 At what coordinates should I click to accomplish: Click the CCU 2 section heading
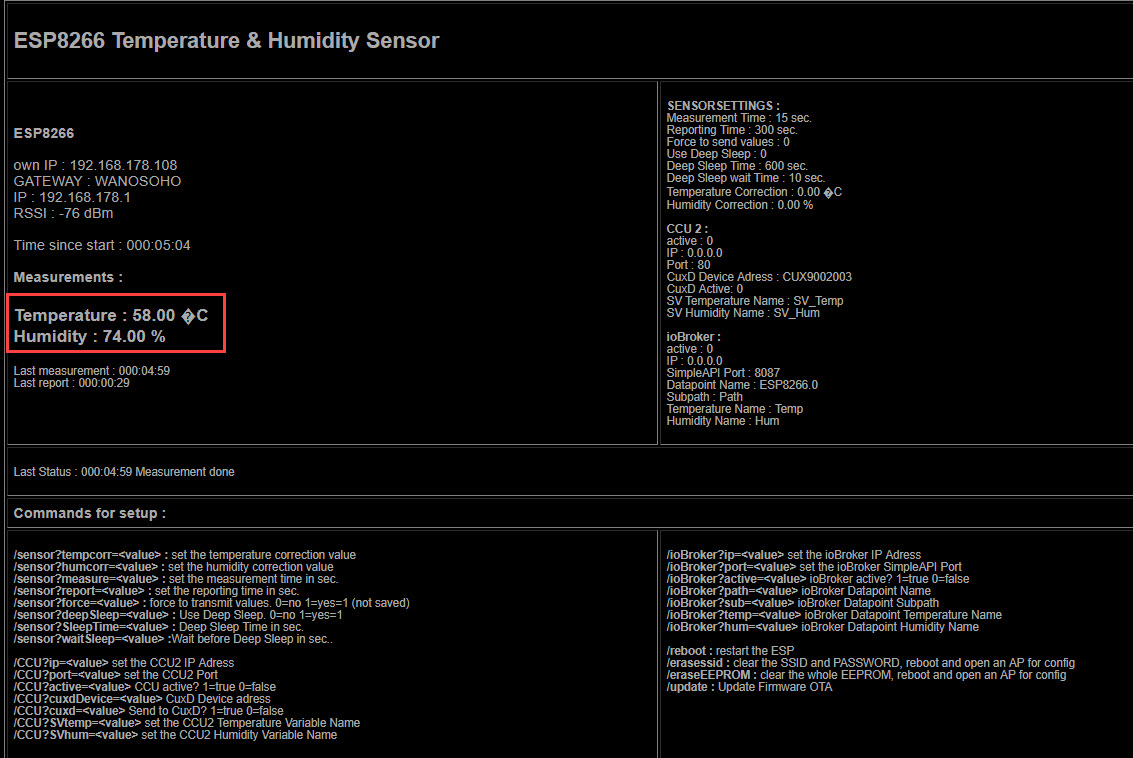687,229
